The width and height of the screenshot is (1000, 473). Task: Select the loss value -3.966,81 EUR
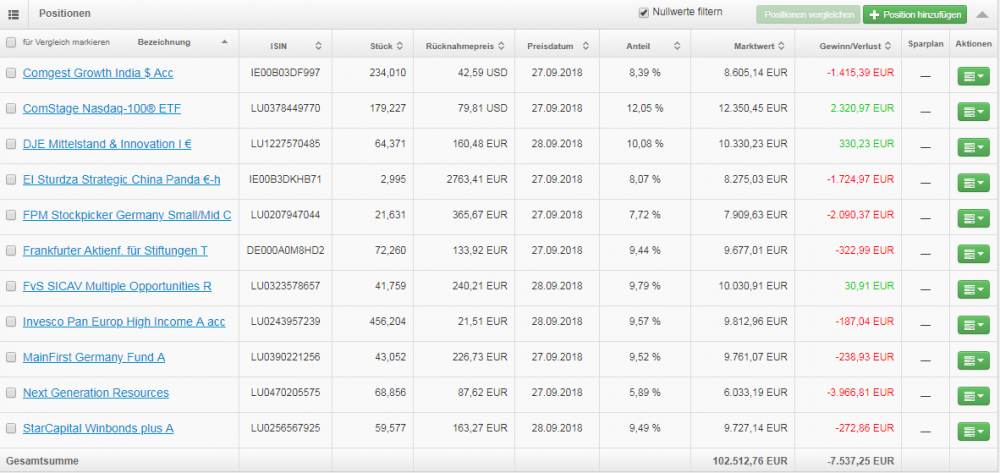coord(860,393)
